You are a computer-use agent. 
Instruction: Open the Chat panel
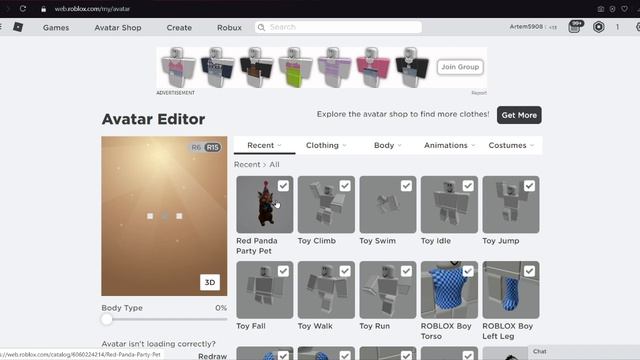click(584, 351)
